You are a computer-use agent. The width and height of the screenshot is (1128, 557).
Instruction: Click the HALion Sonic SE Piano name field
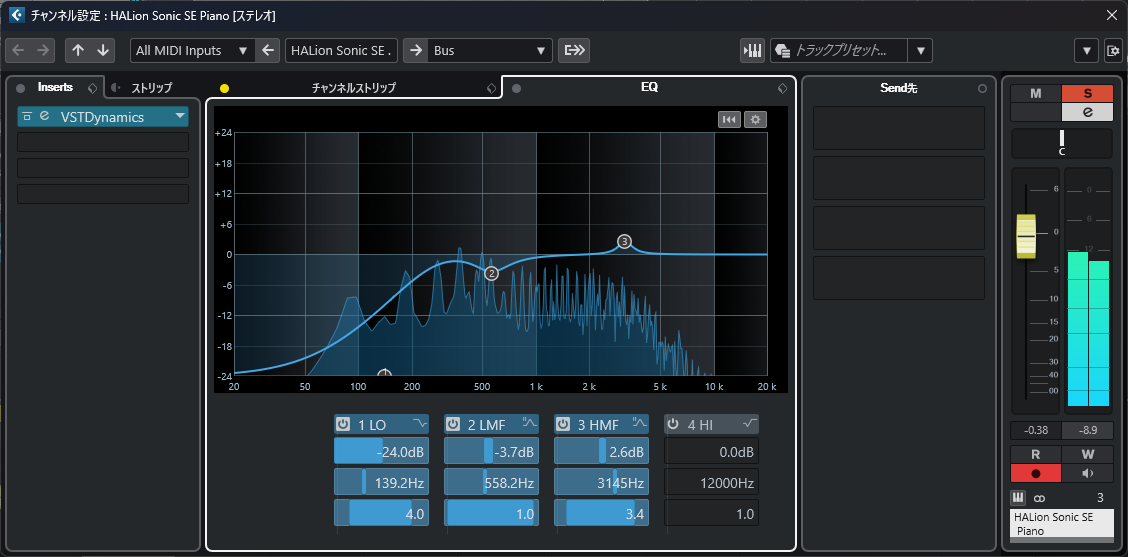1061,524
